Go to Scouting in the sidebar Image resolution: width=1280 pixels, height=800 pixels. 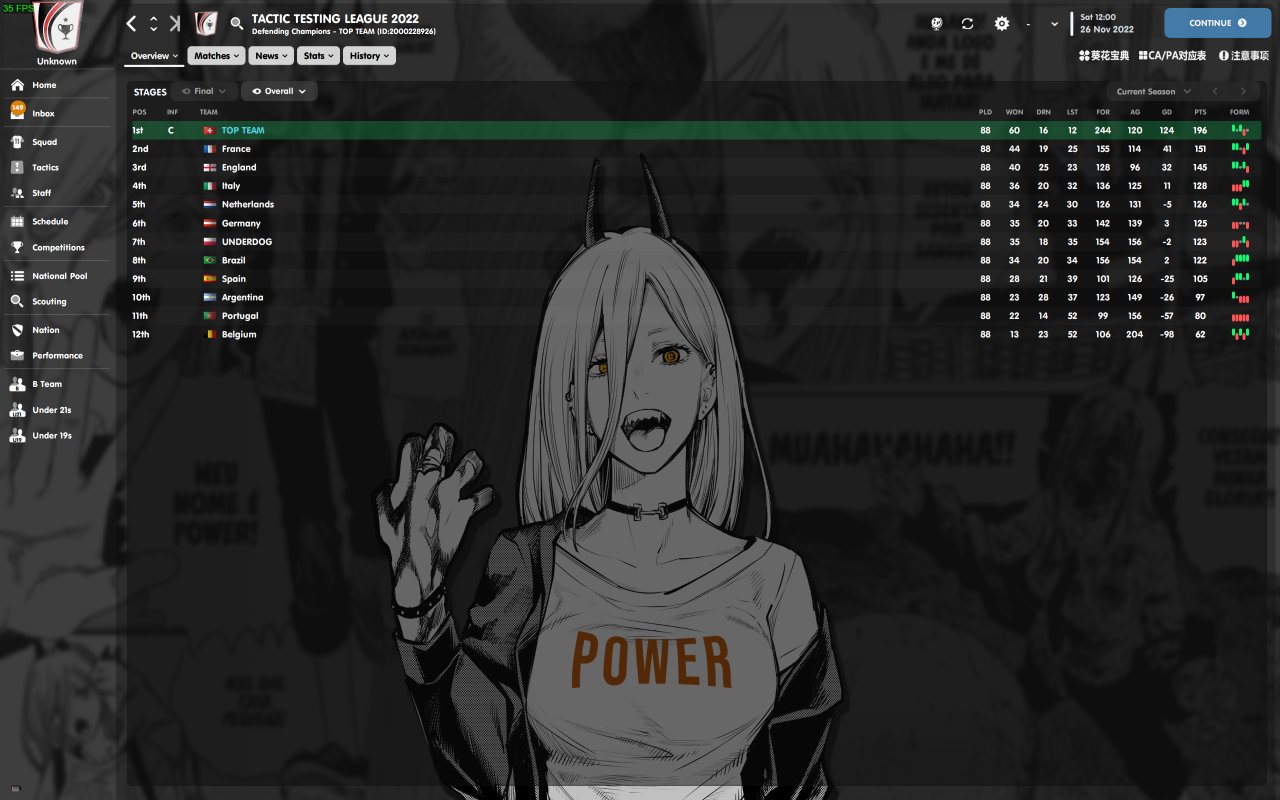coord(56,301)
